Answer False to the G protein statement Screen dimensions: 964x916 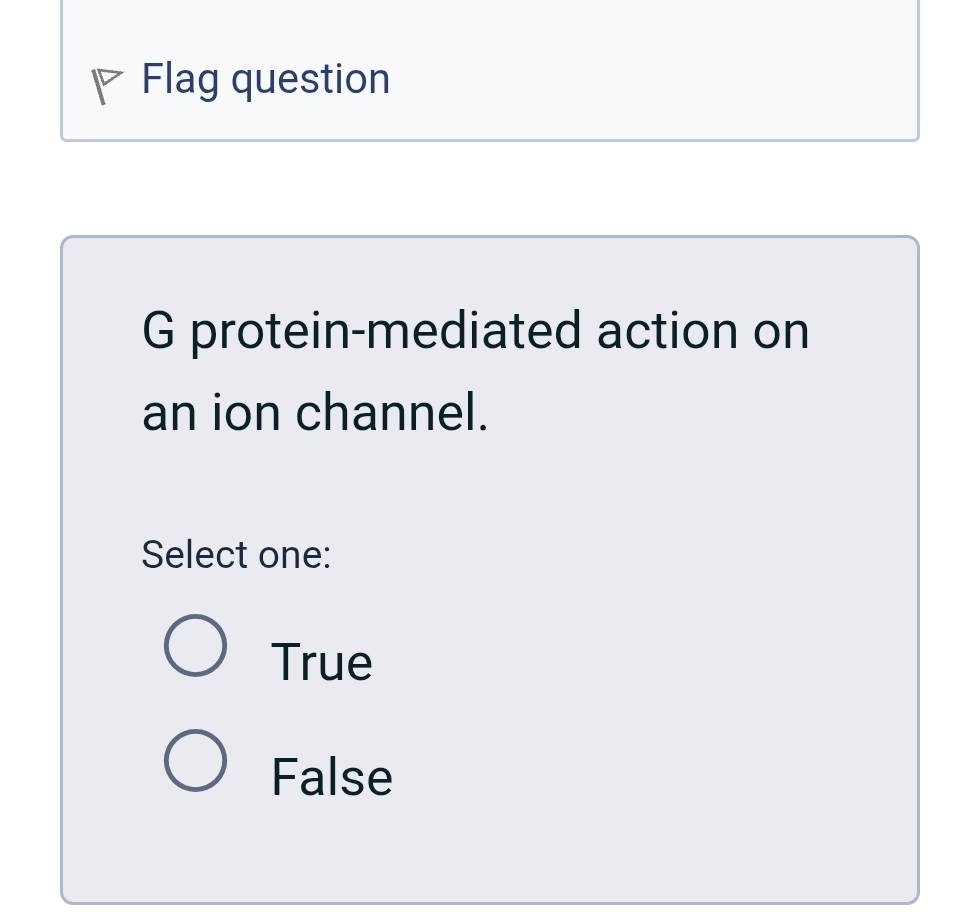coord(196,760)
